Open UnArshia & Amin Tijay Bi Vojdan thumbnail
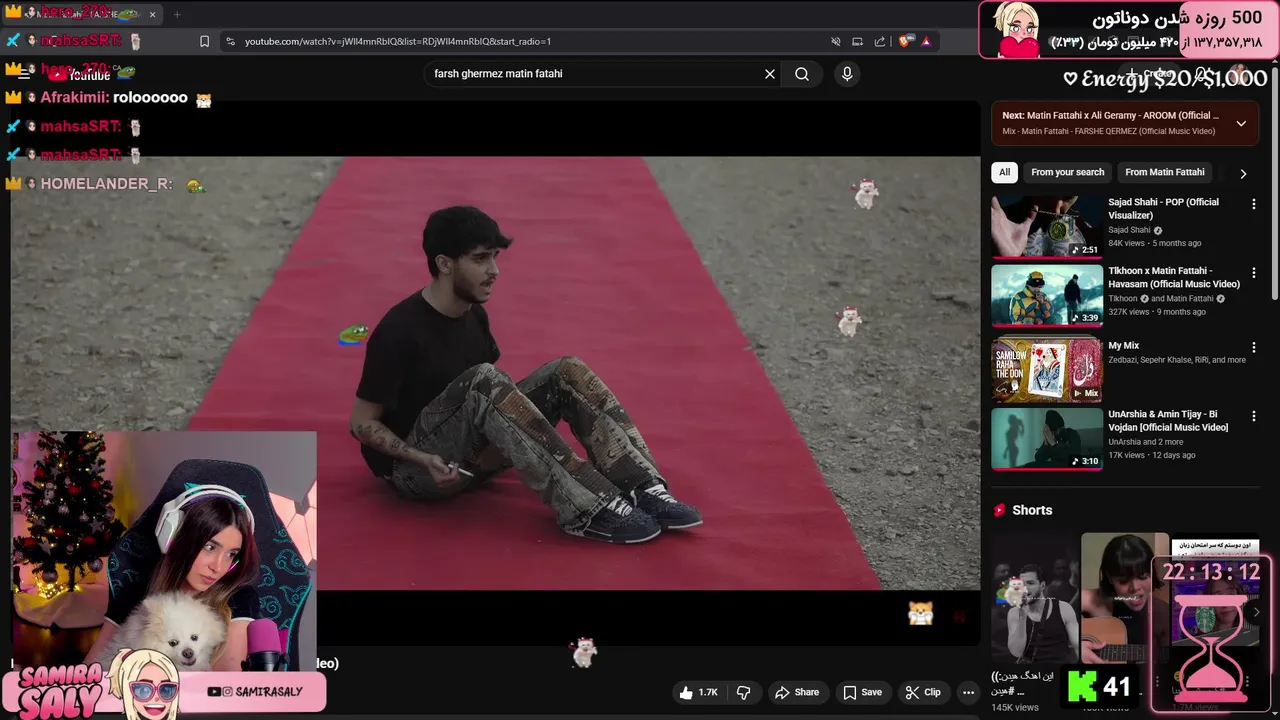The image size is (1280, 720). pyautogui.click(x=1047, y=438)
